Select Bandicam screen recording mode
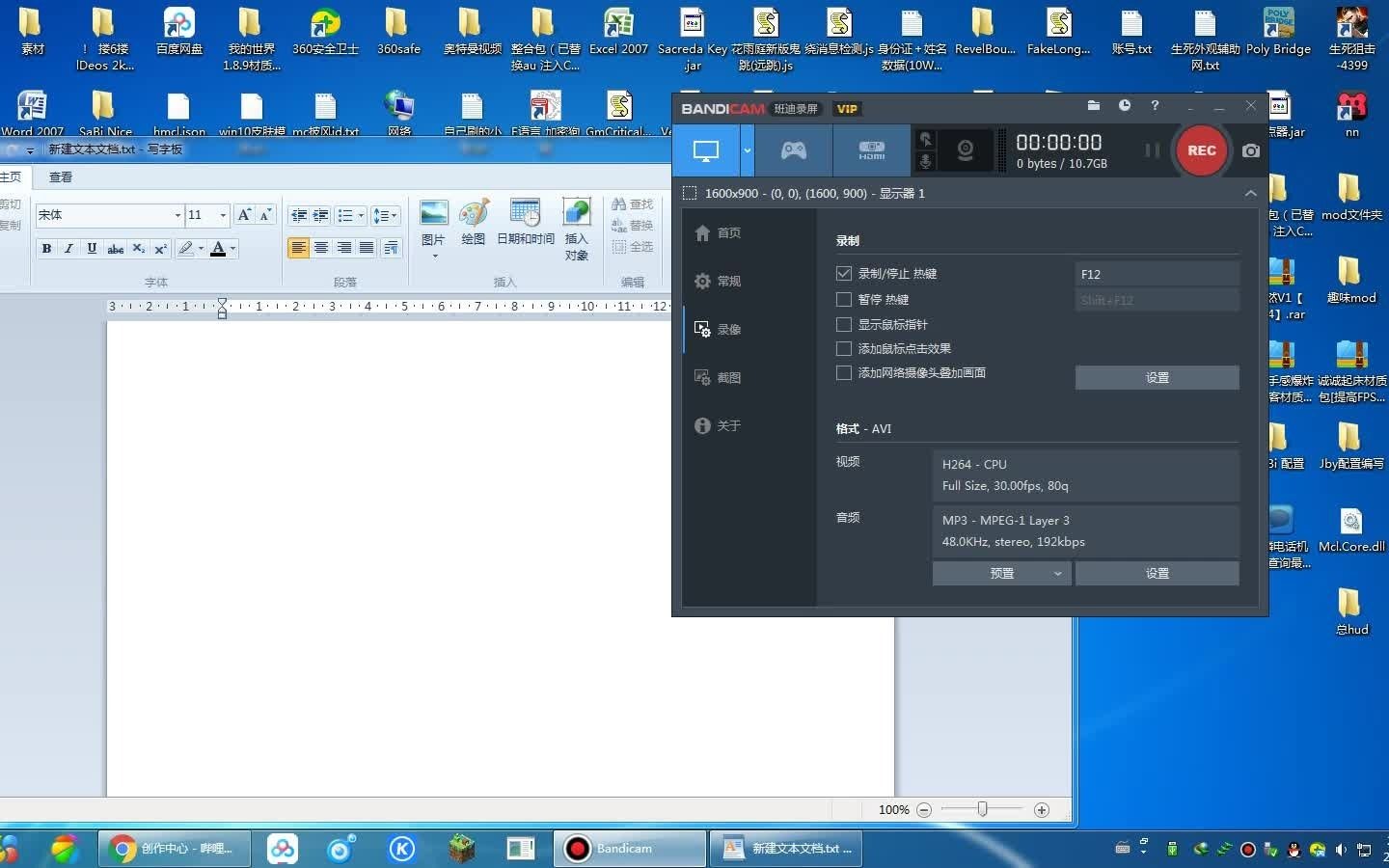1389x868 pixels. pos(707,150)
